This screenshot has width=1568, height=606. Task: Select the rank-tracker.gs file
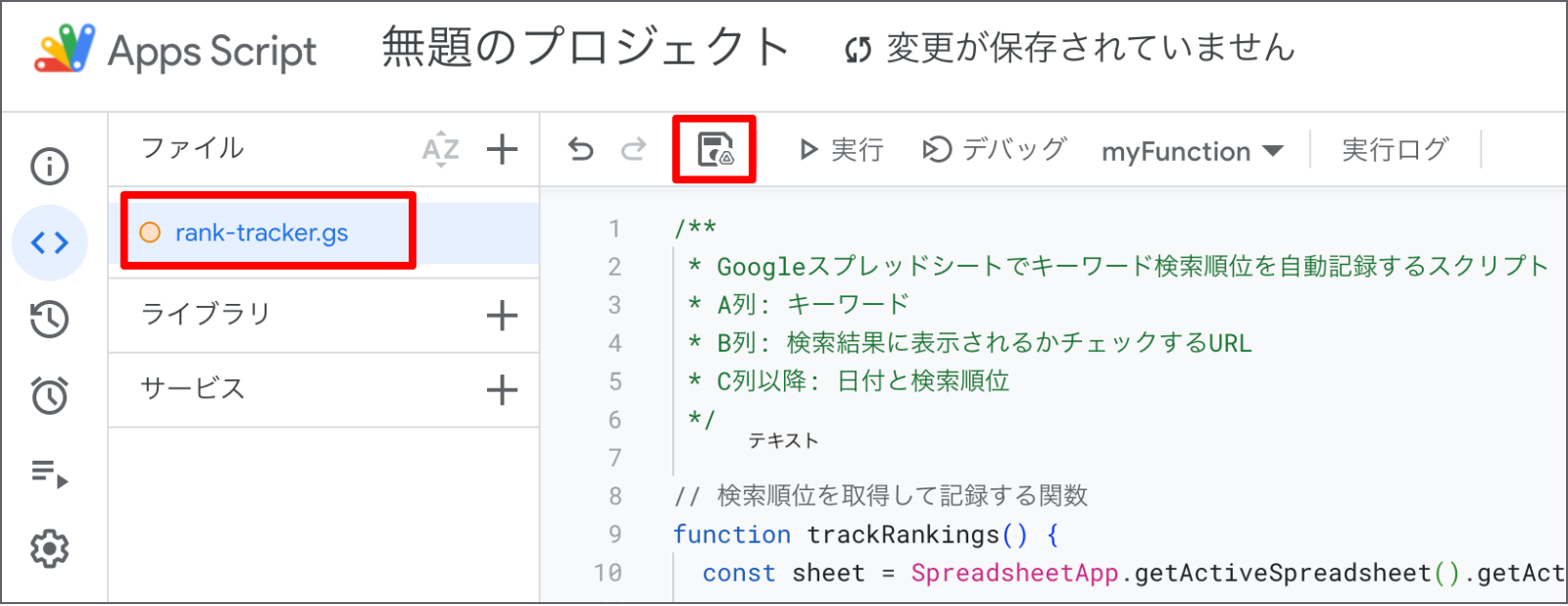point(323,233)
